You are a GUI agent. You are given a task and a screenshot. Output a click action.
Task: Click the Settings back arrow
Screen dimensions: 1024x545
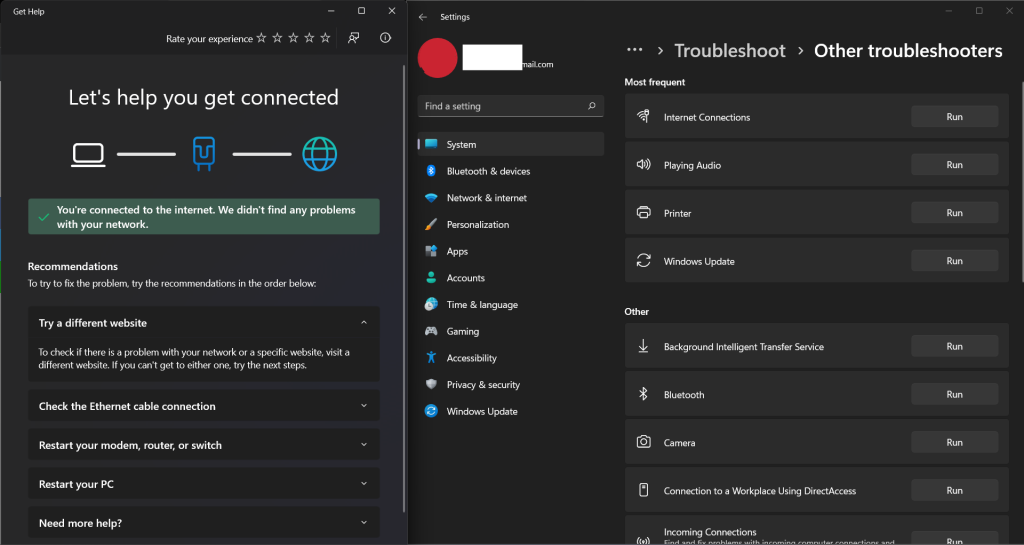tap(423, 17)
